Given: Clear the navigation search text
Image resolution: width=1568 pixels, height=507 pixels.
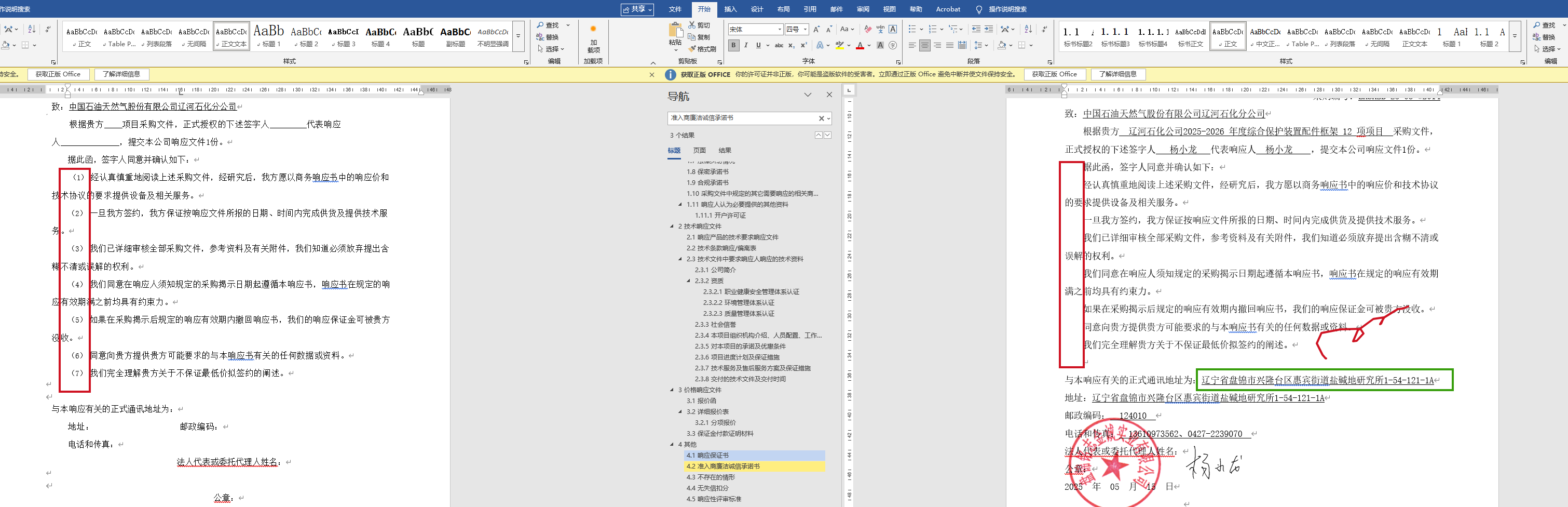Looking at the screenshot, I should tap(821, 118).
